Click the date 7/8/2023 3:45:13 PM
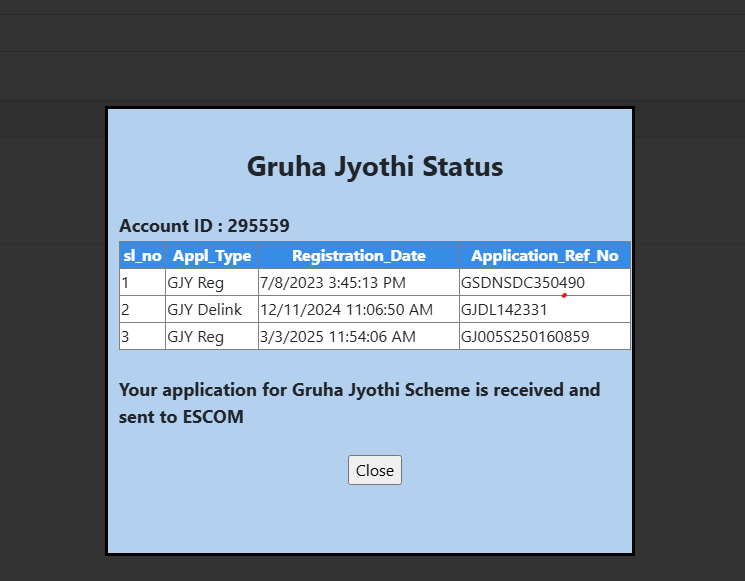Viewport: 745px width, 581px height. [x=333, y=283]
